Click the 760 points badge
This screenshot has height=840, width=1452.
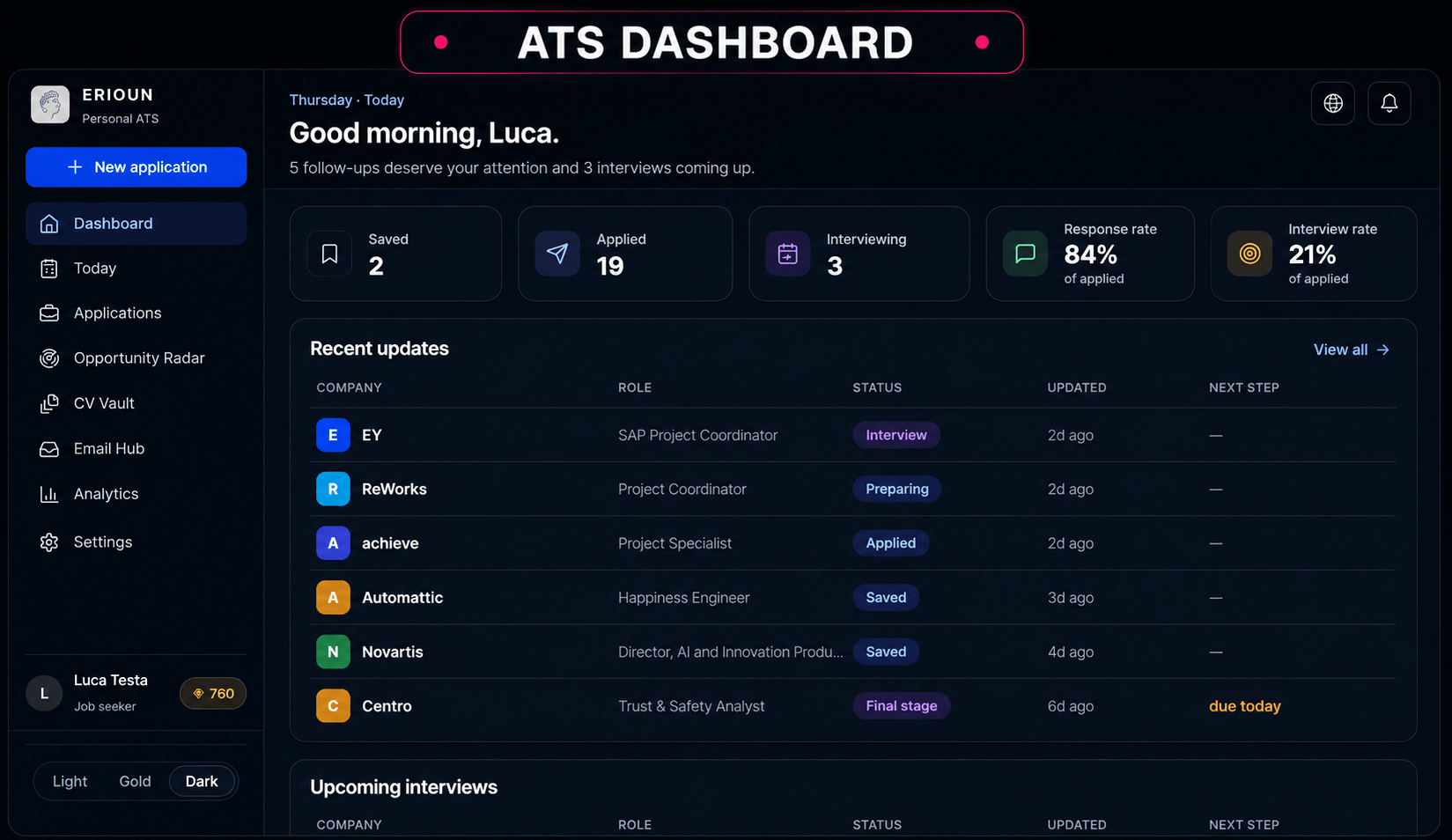[x=213, y=693]
